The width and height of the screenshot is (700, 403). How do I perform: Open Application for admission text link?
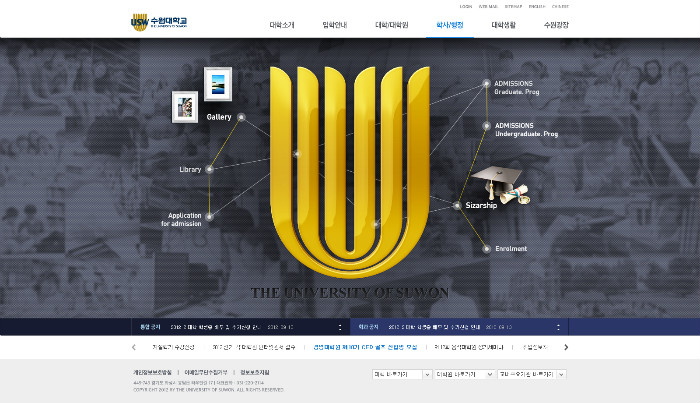[181, 220]
